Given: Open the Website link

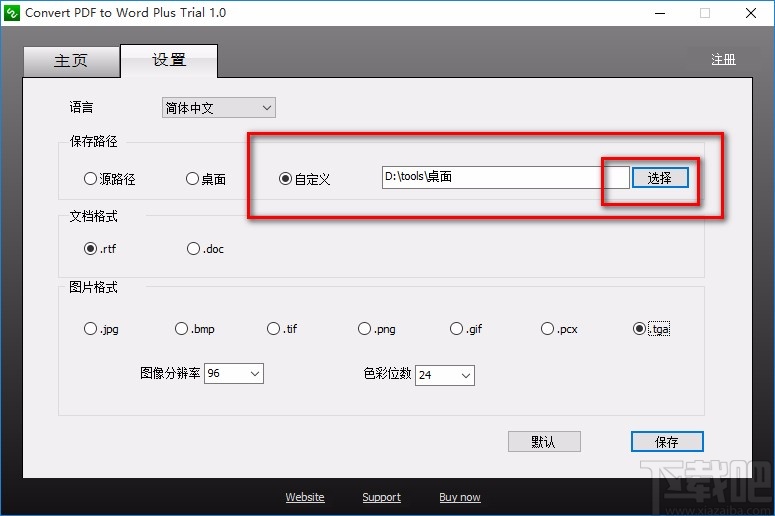Looking at the screenshot, I should pyautogui.click(x=305, y=497).
